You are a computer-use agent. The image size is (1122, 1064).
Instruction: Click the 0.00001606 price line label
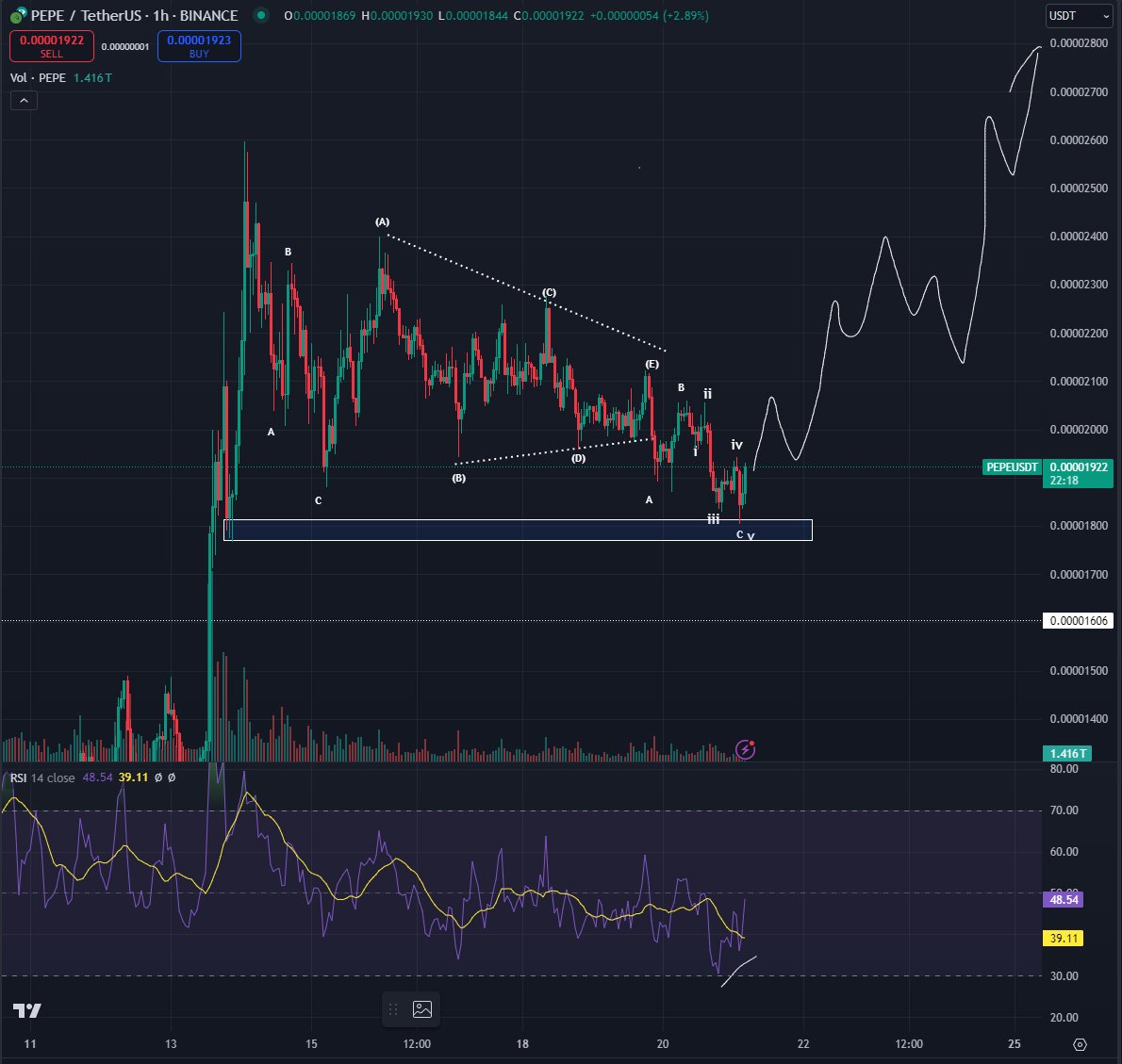point(1079,621)
